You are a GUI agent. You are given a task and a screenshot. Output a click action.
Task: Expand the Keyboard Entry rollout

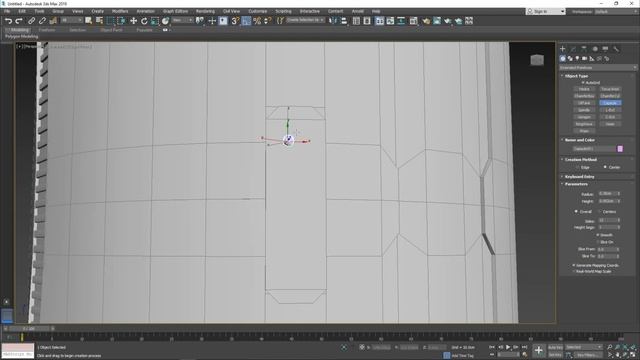579,177
